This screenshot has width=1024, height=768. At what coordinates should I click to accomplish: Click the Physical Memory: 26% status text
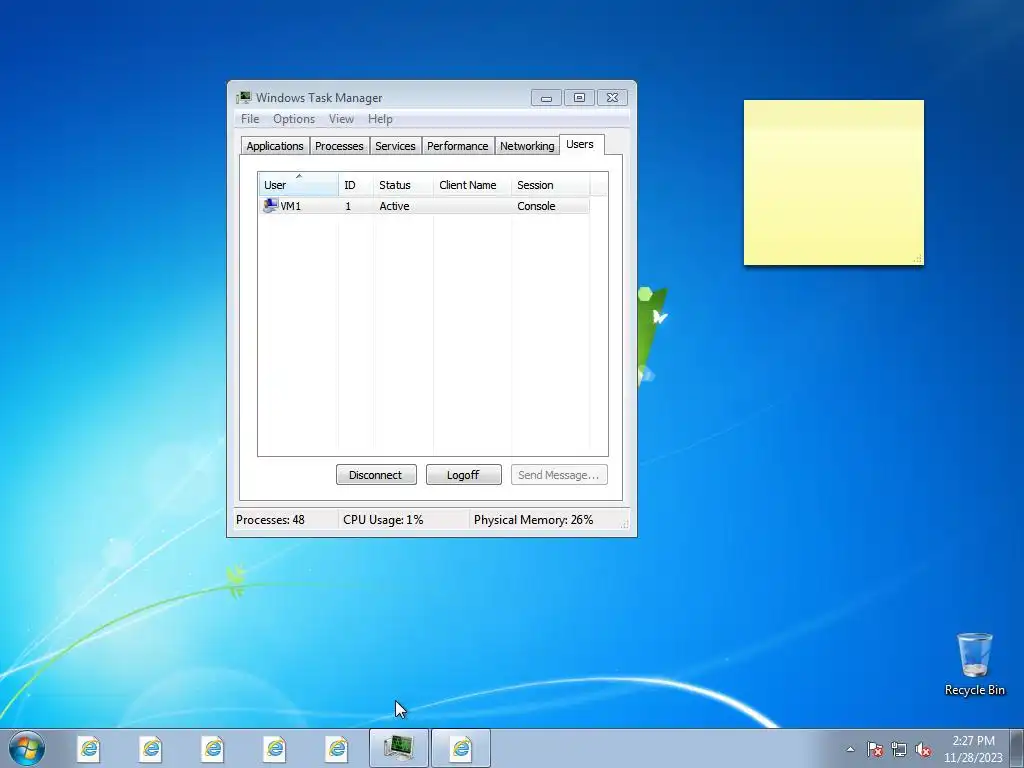click(534, 520)
